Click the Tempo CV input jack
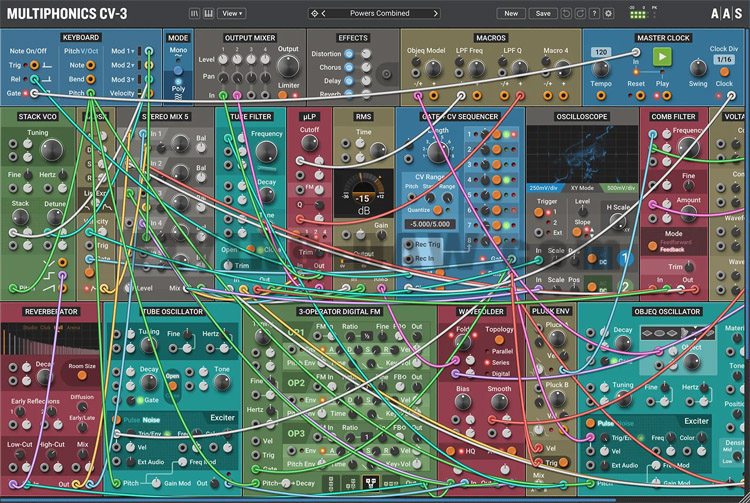 click(601, 96)
